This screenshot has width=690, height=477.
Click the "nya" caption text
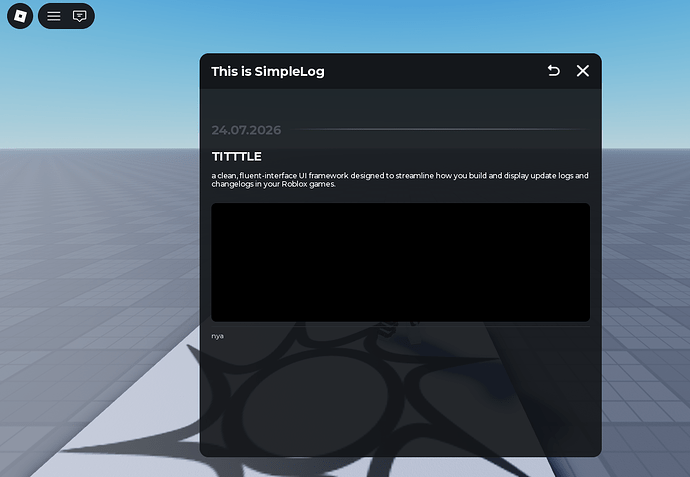click(217, 336)
